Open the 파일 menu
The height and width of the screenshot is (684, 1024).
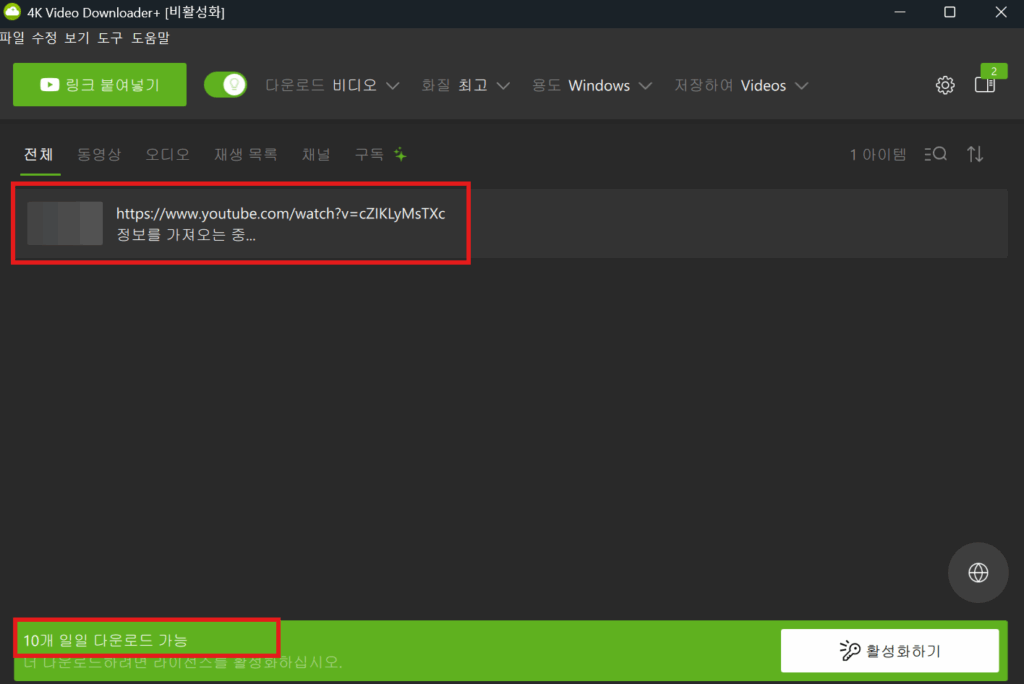tap(12, 38)
